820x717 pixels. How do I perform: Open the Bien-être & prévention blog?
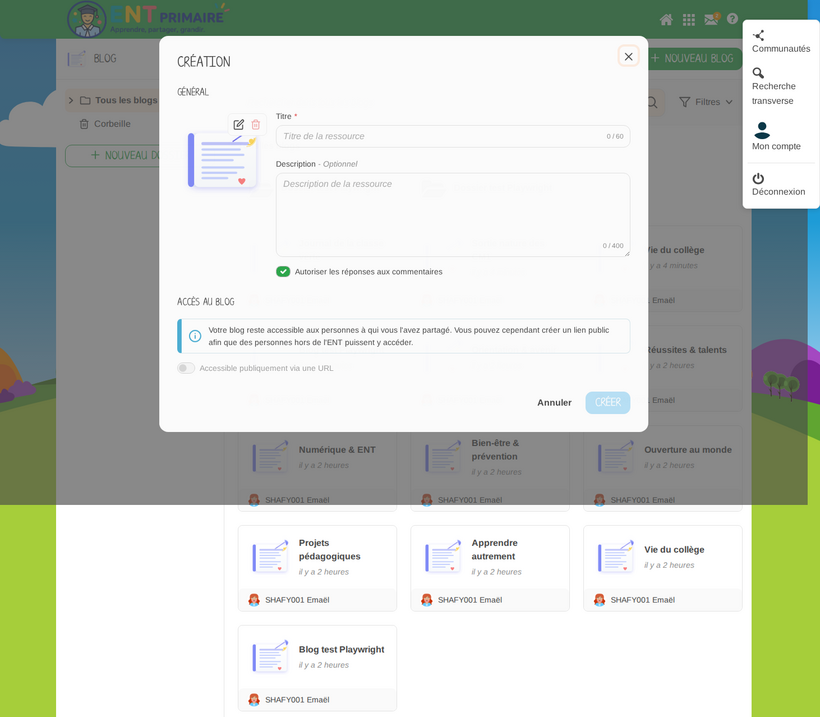pos(490,468)
